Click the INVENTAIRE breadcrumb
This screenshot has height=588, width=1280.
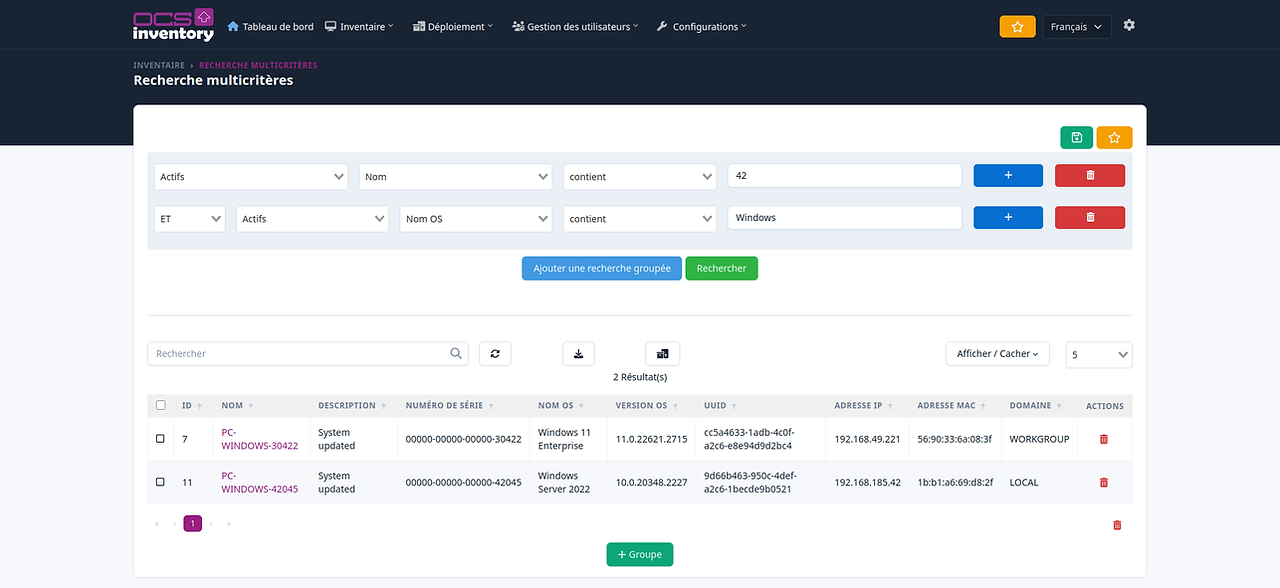[x=161, y=65]
